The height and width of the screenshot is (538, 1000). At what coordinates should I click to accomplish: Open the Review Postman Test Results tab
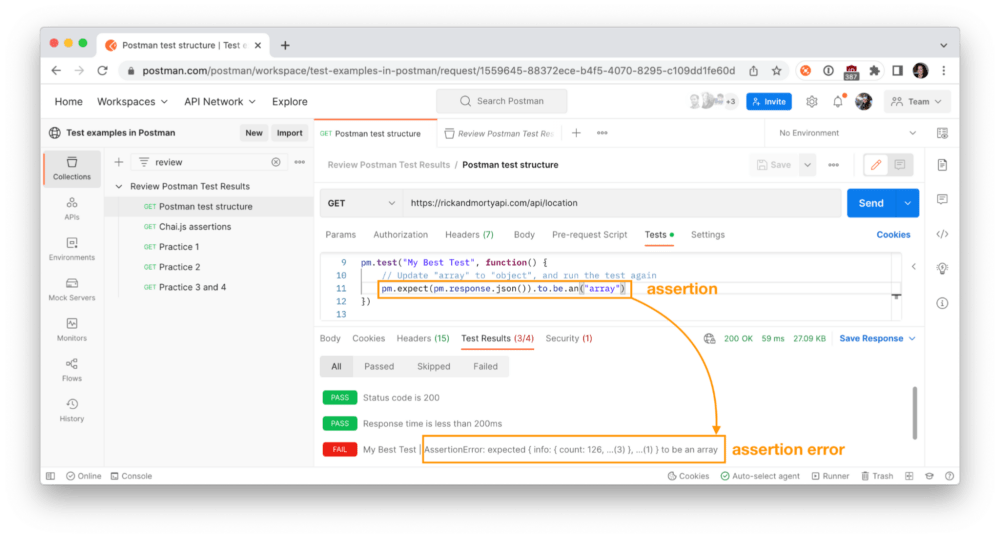pyautogui.click(x=499, y=133)
